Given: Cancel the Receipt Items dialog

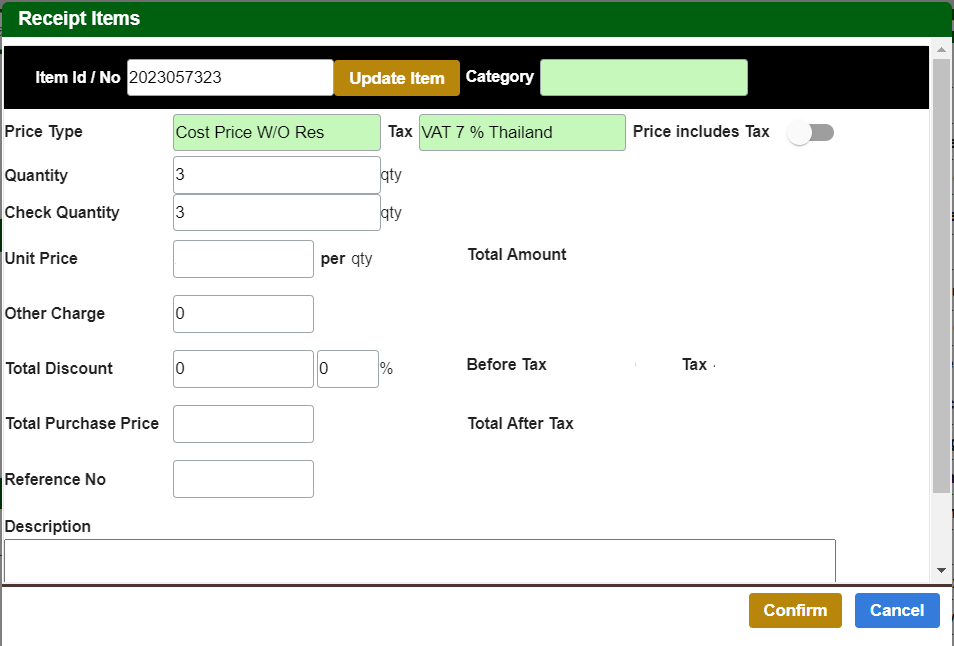Looking at the screenshot, I should click(x=897, y=610).
